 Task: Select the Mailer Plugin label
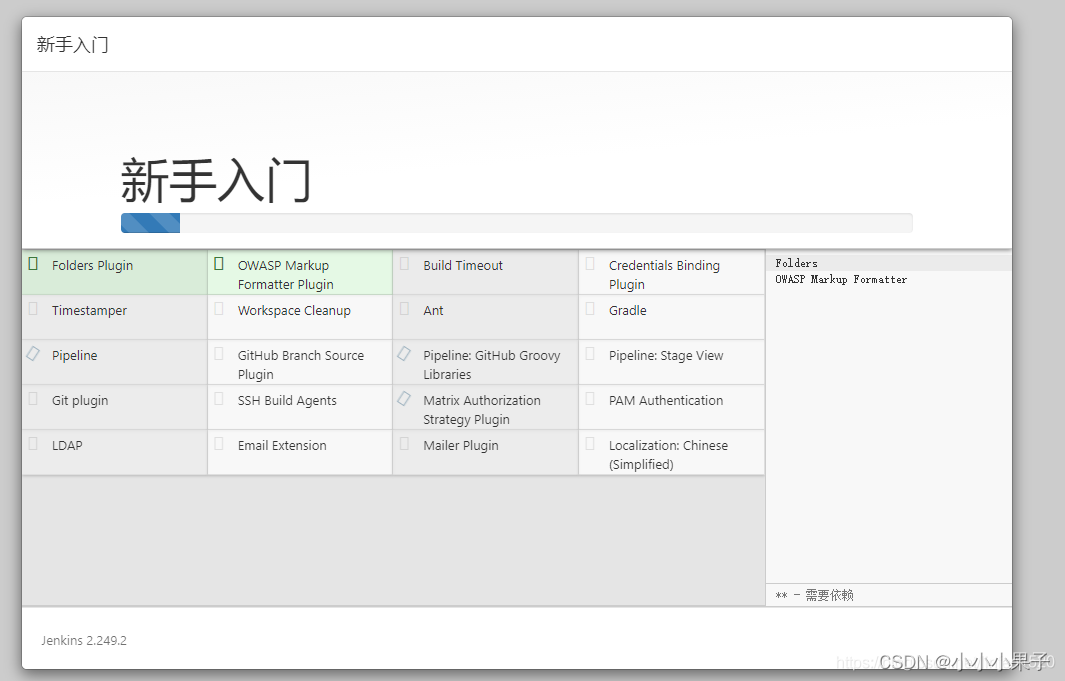(x=461, y=445)
